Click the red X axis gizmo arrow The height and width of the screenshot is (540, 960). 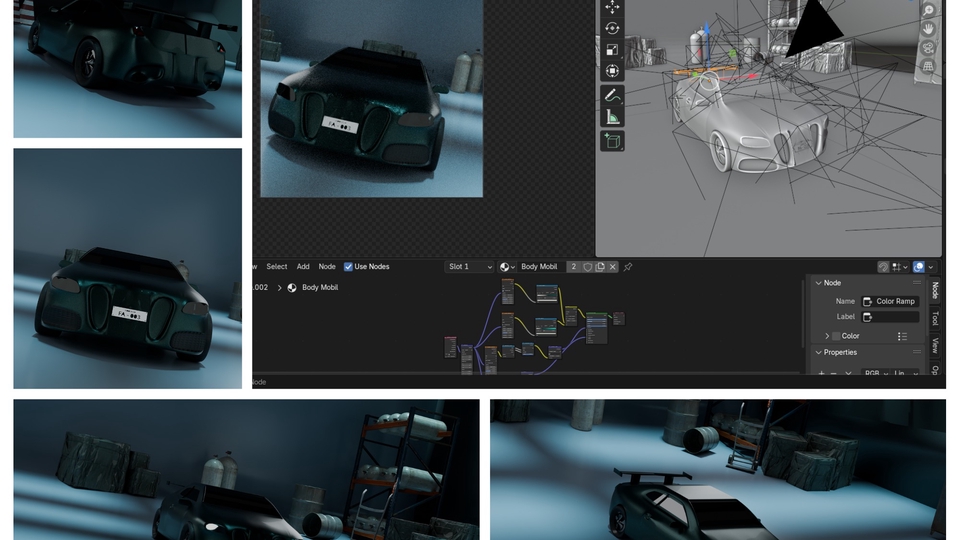point(752,76)
